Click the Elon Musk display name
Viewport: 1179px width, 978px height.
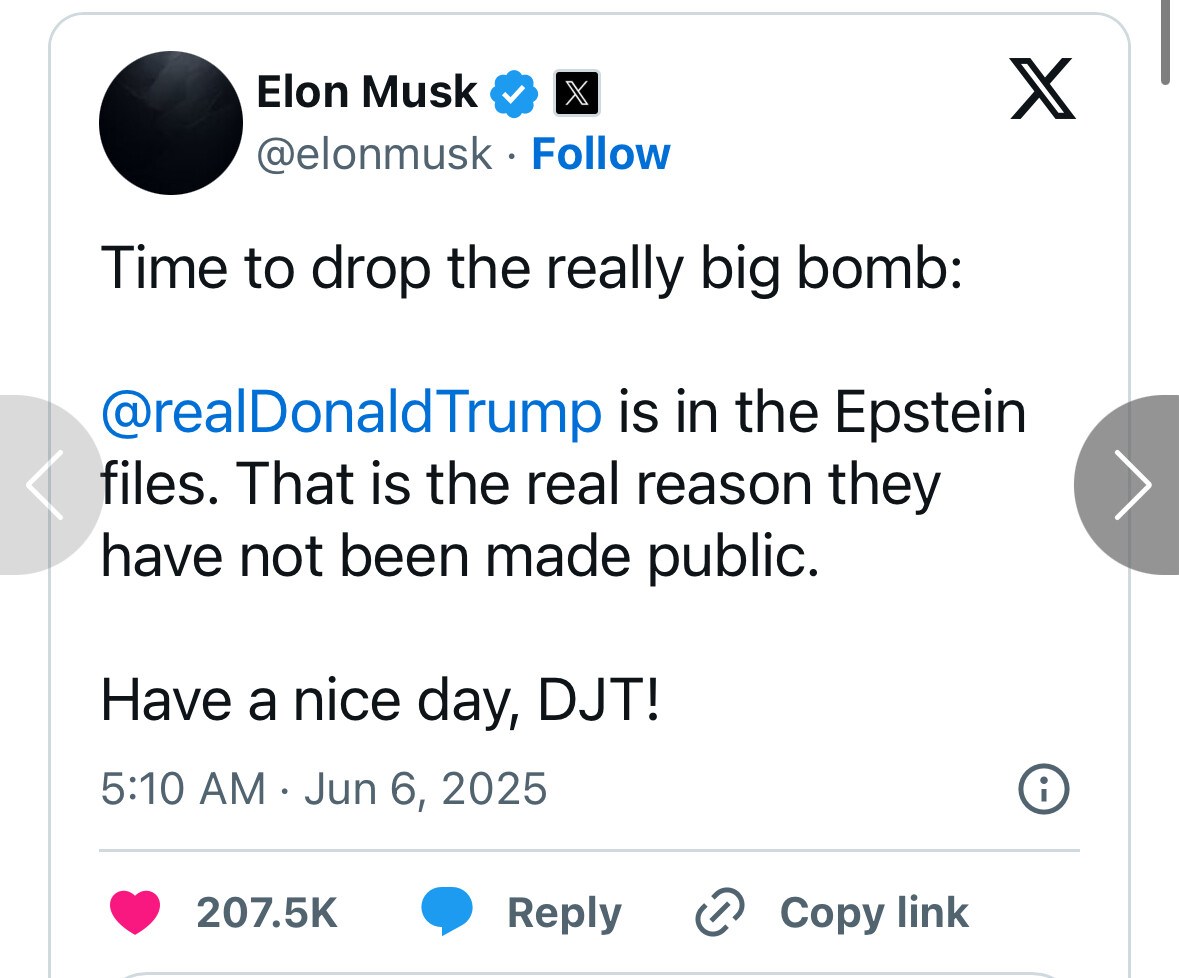click(367, 92)
